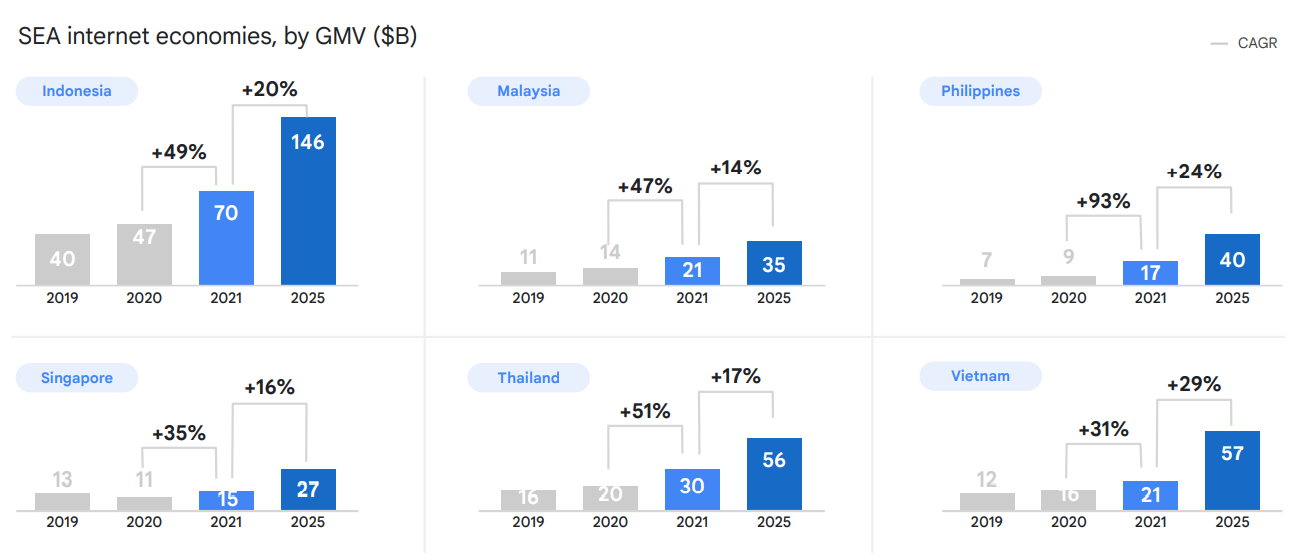Select the Malaysia country label pill
1299x560 pixels.
point(528,91)
